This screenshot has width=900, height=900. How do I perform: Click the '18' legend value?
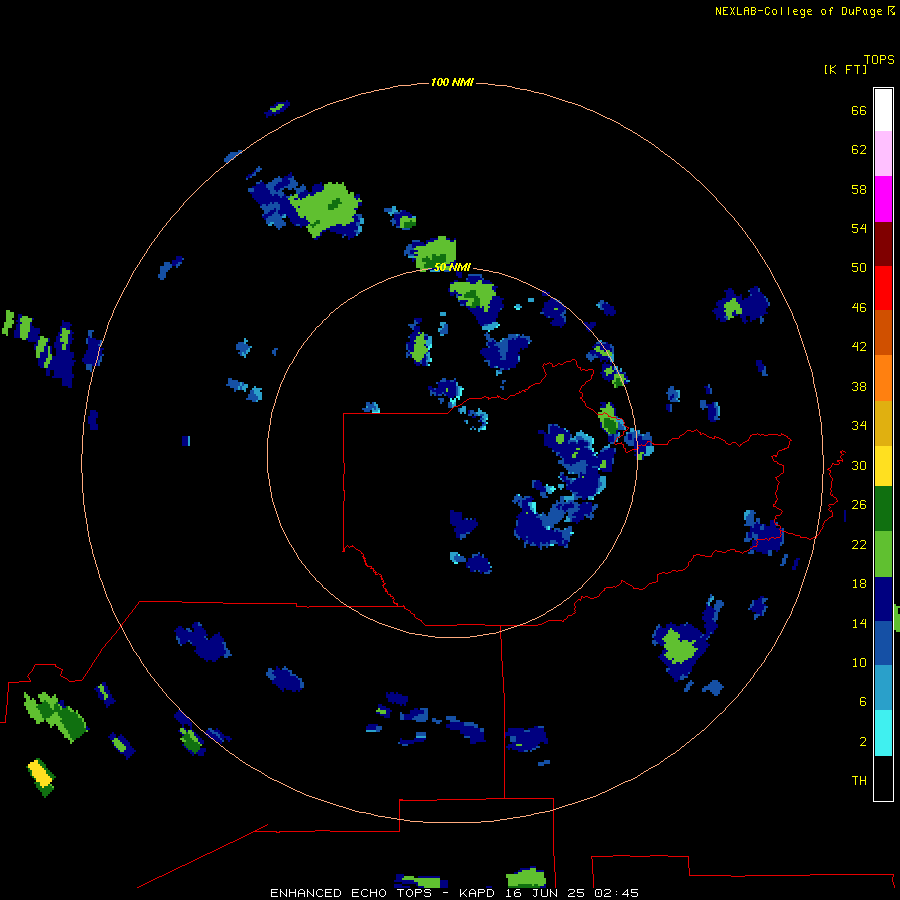pyautogui.click(x=859, y=584)
